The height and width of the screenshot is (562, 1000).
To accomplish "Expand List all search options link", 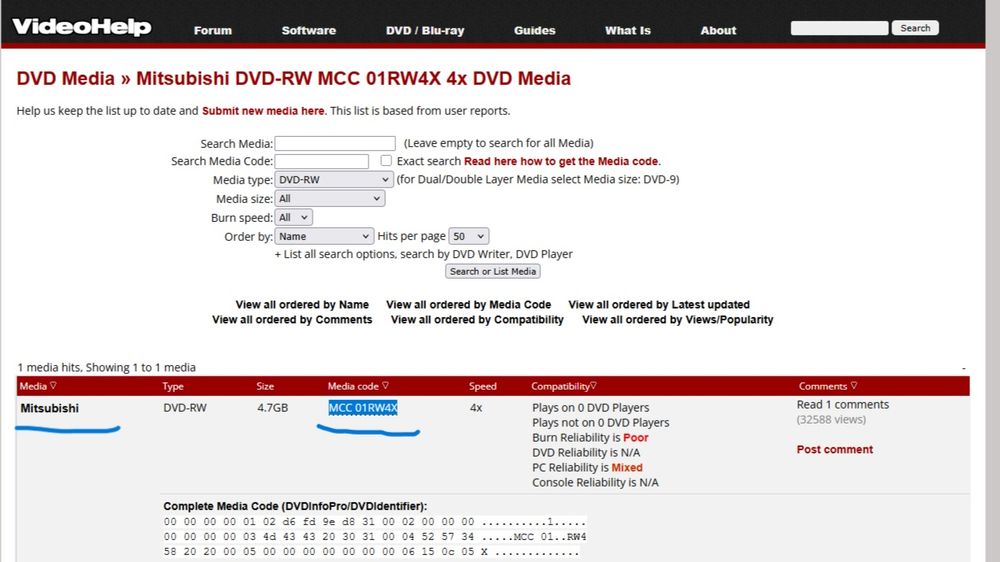I will (423, 254).
